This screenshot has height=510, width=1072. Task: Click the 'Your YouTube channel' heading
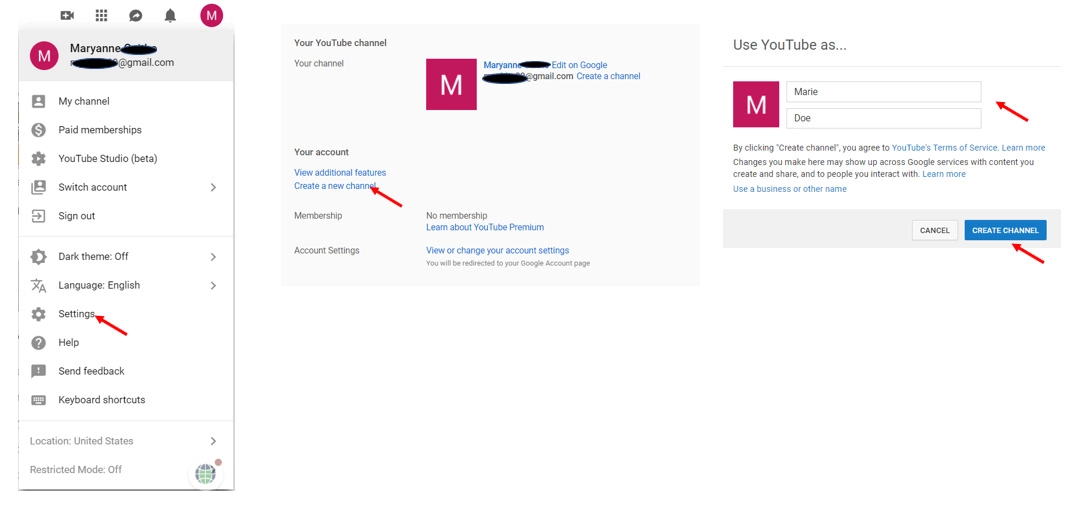point(340,42)
